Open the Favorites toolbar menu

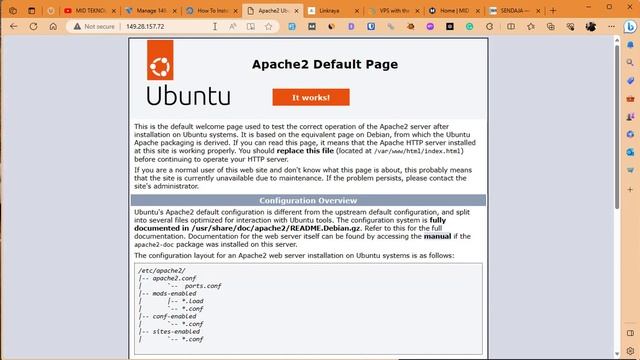pos(531,27)
